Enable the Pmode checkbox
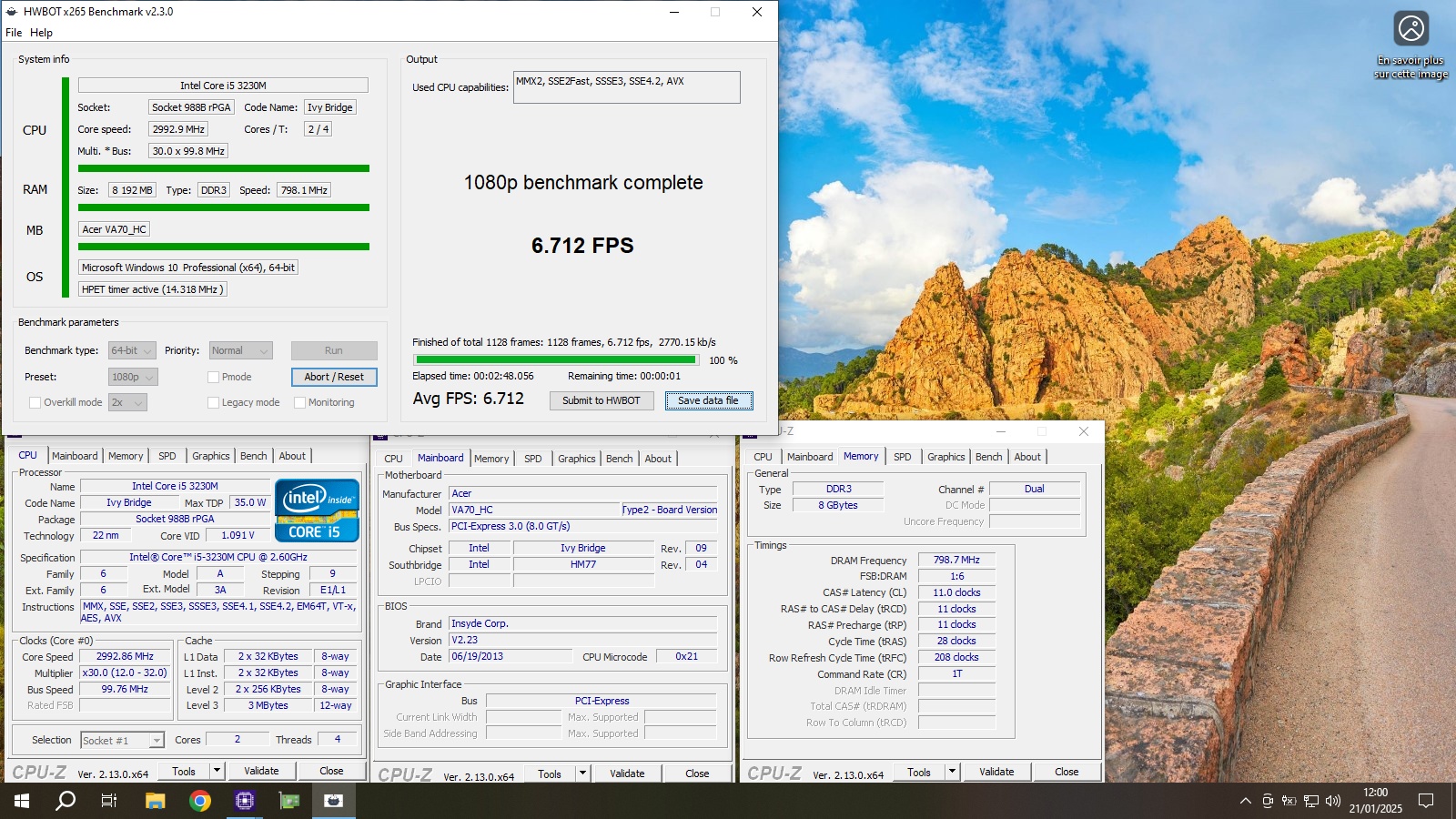This screenshot has height=819, width=1456. 213,377
